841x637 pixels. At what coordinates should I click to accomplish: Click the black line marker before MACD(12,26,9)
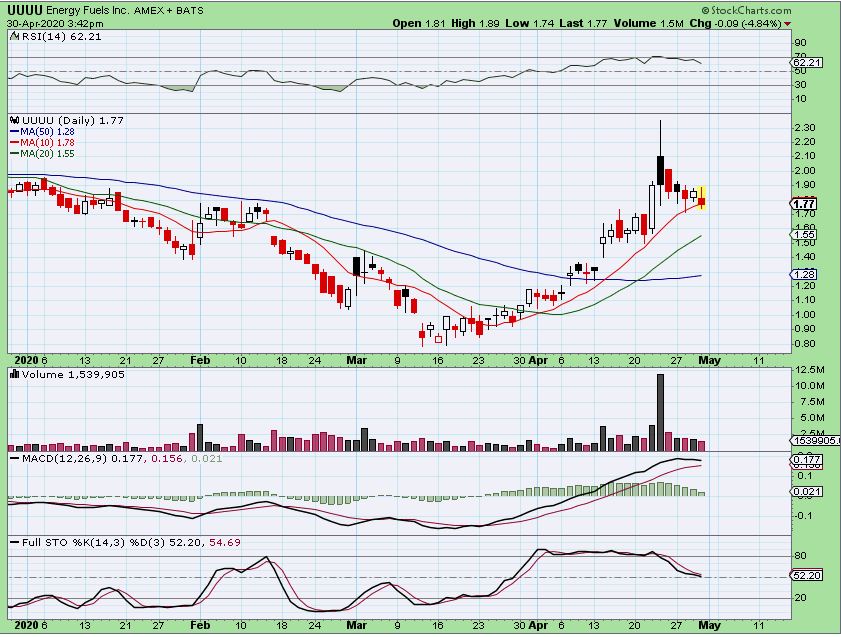coord(15,459)
